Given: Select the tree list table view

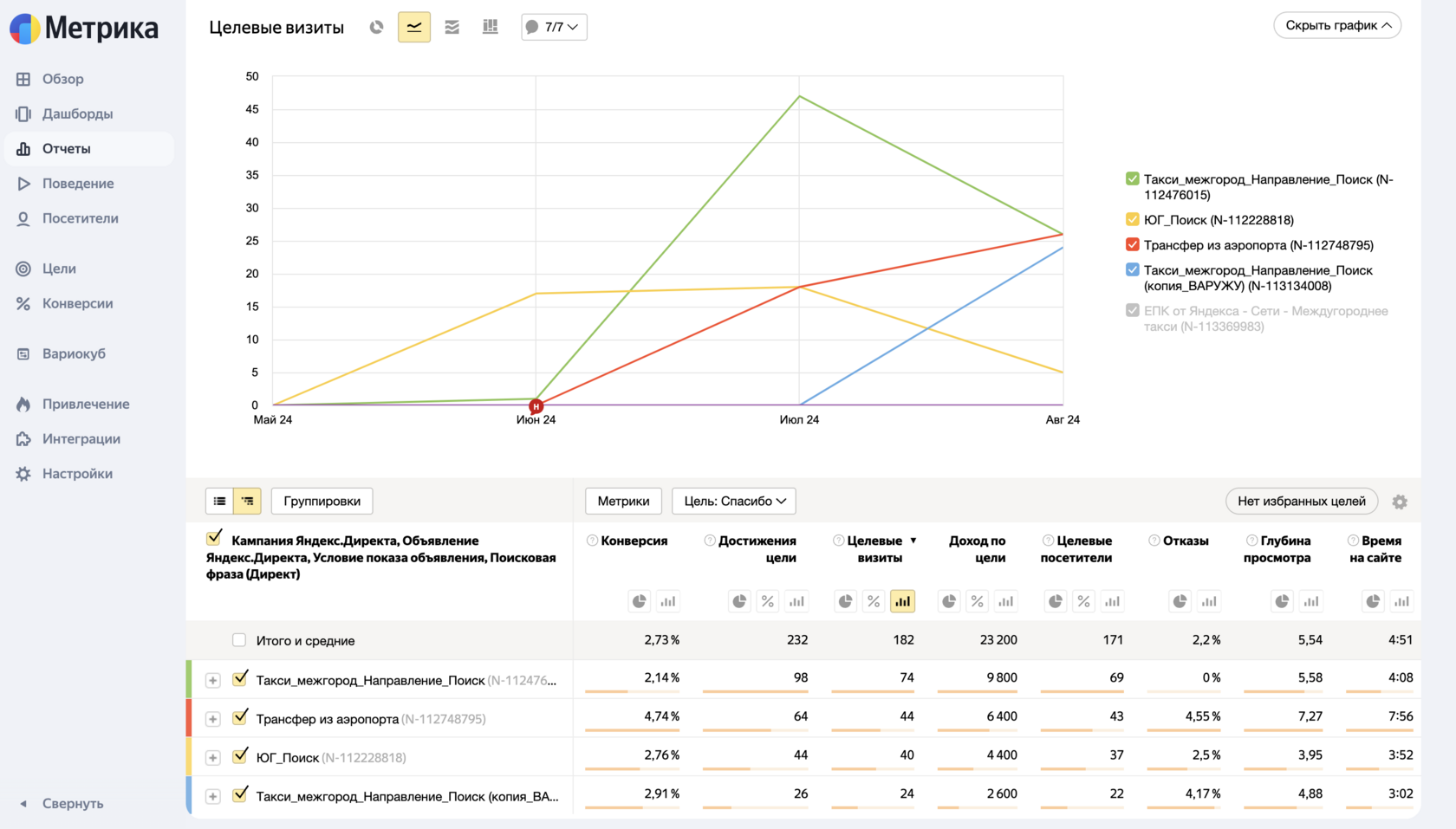Looking at the screenshot, I should pos(248,501).
